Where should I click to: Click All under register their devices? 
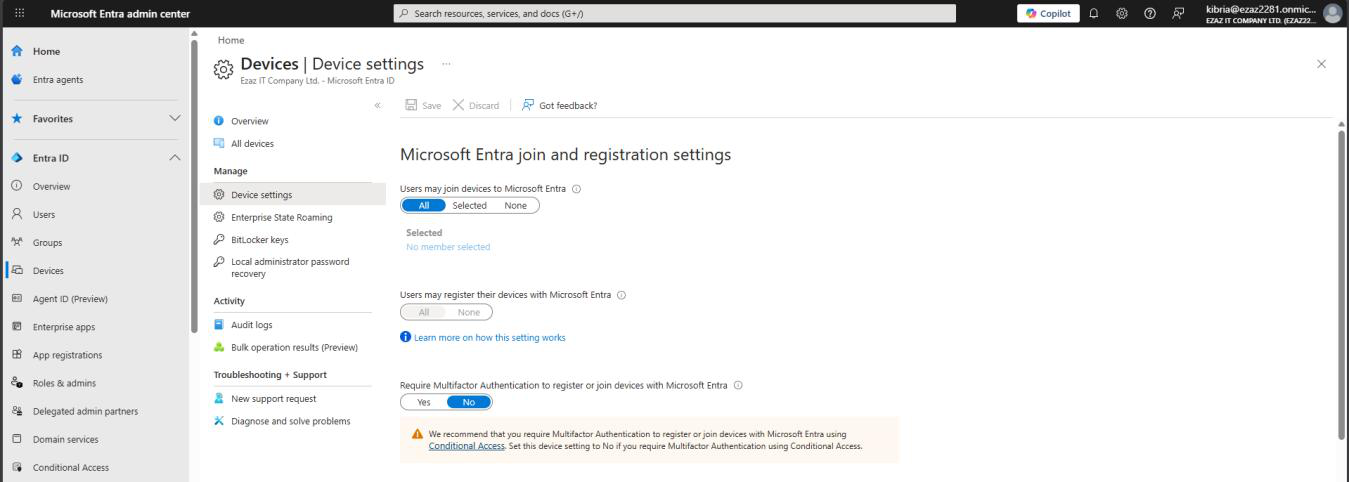click(x=423, y=312)
